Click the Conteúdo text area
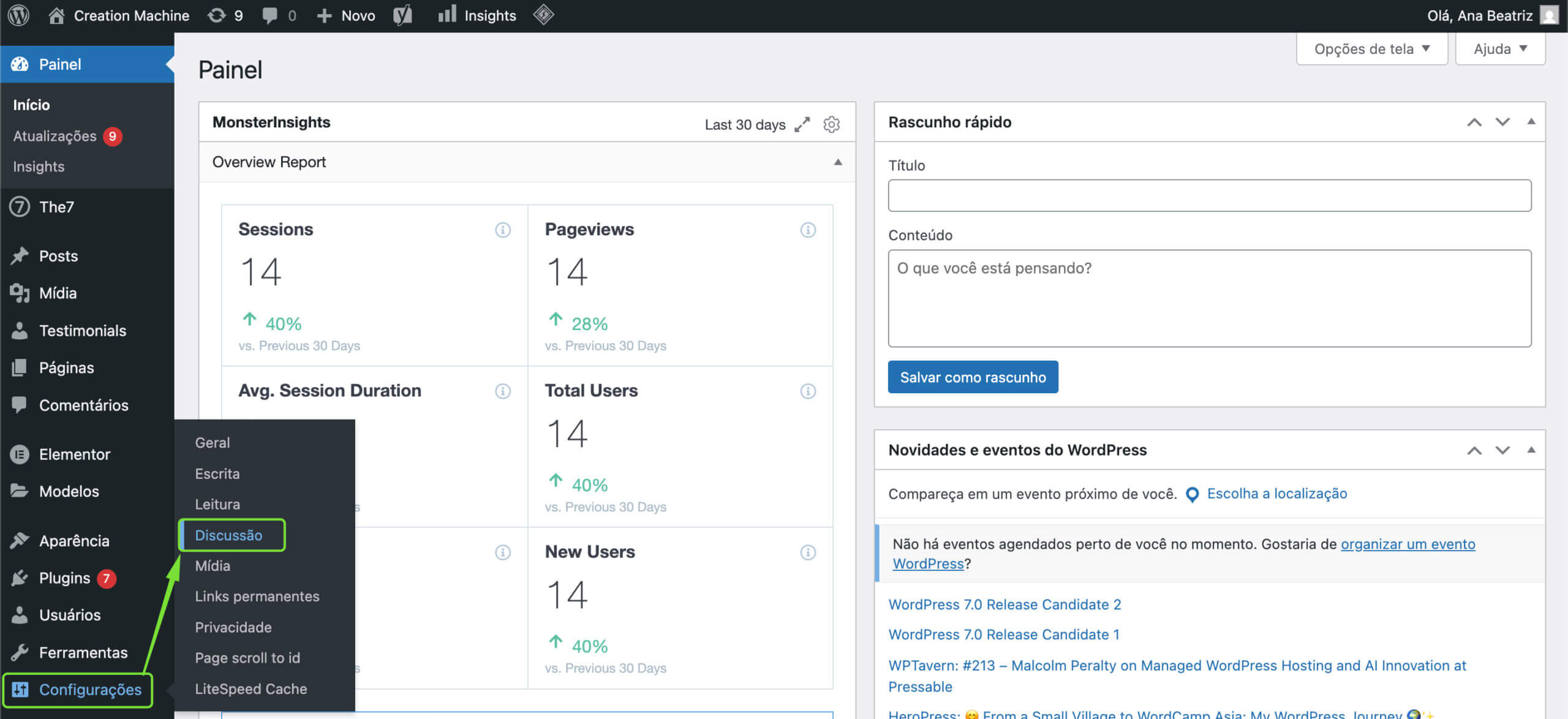The width and height of the screenshot is (1568, 719). tap(1210, 298)
